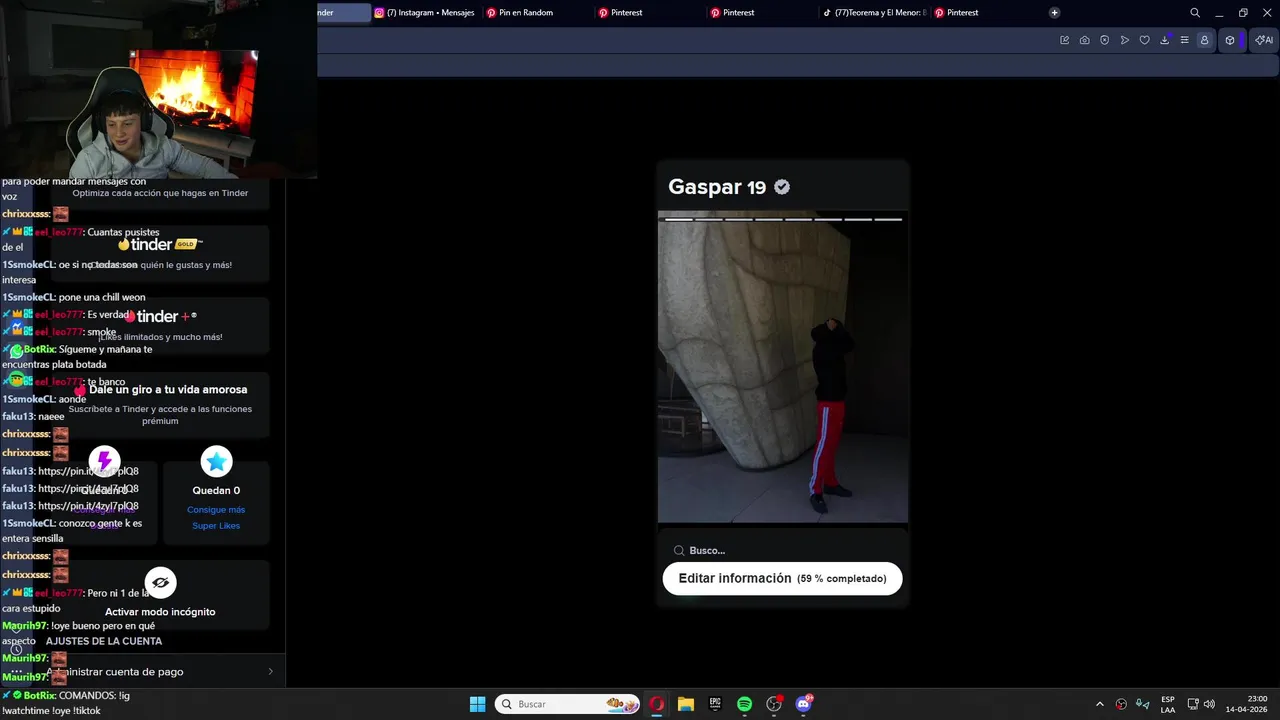Open the Instagram Mensajes browser tab
This screenshot has height=720, width=1280.
(x=426, y=13)
